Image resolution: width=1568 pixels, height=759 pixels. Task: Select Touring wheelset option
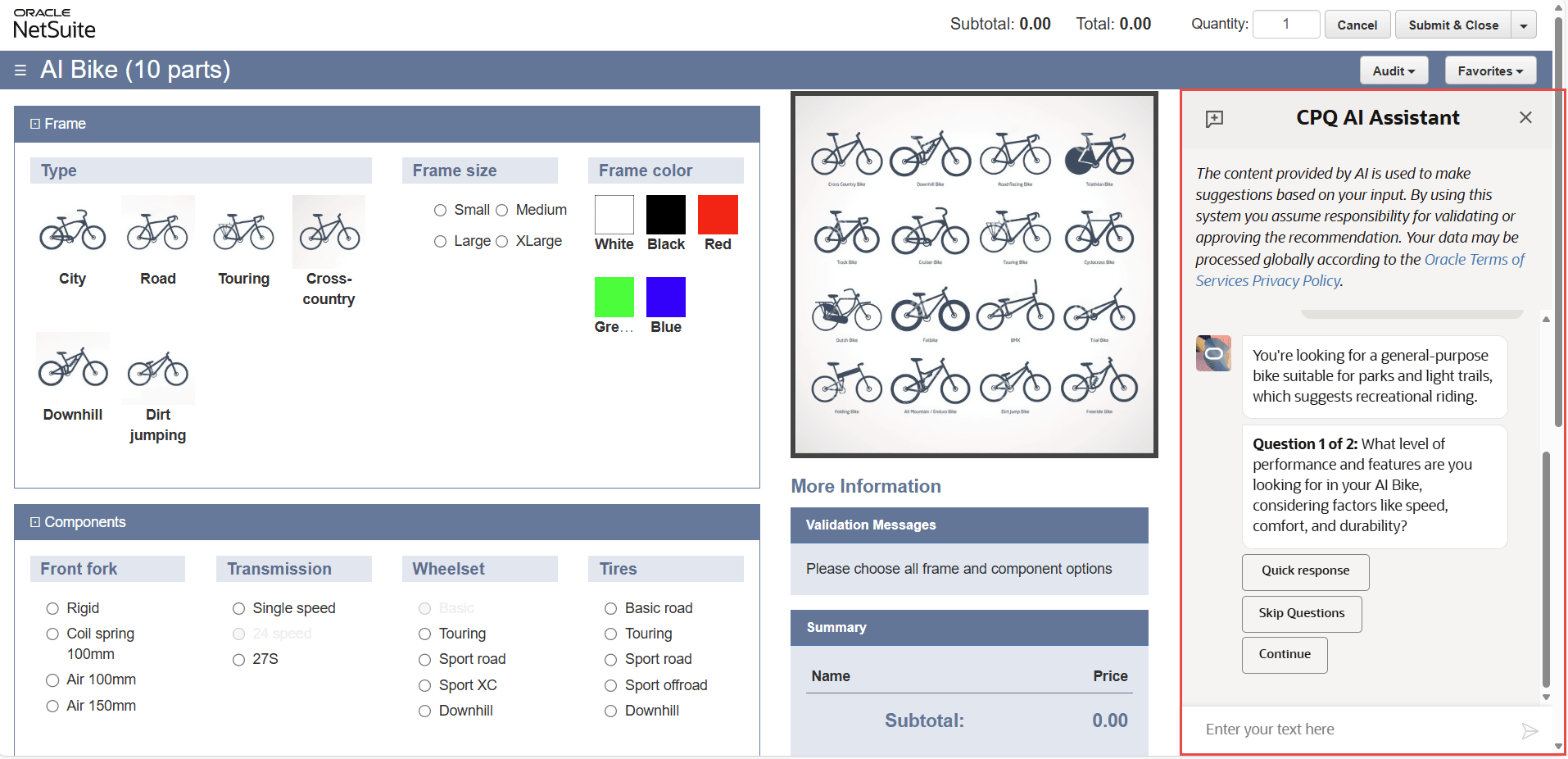click(424, 634)
